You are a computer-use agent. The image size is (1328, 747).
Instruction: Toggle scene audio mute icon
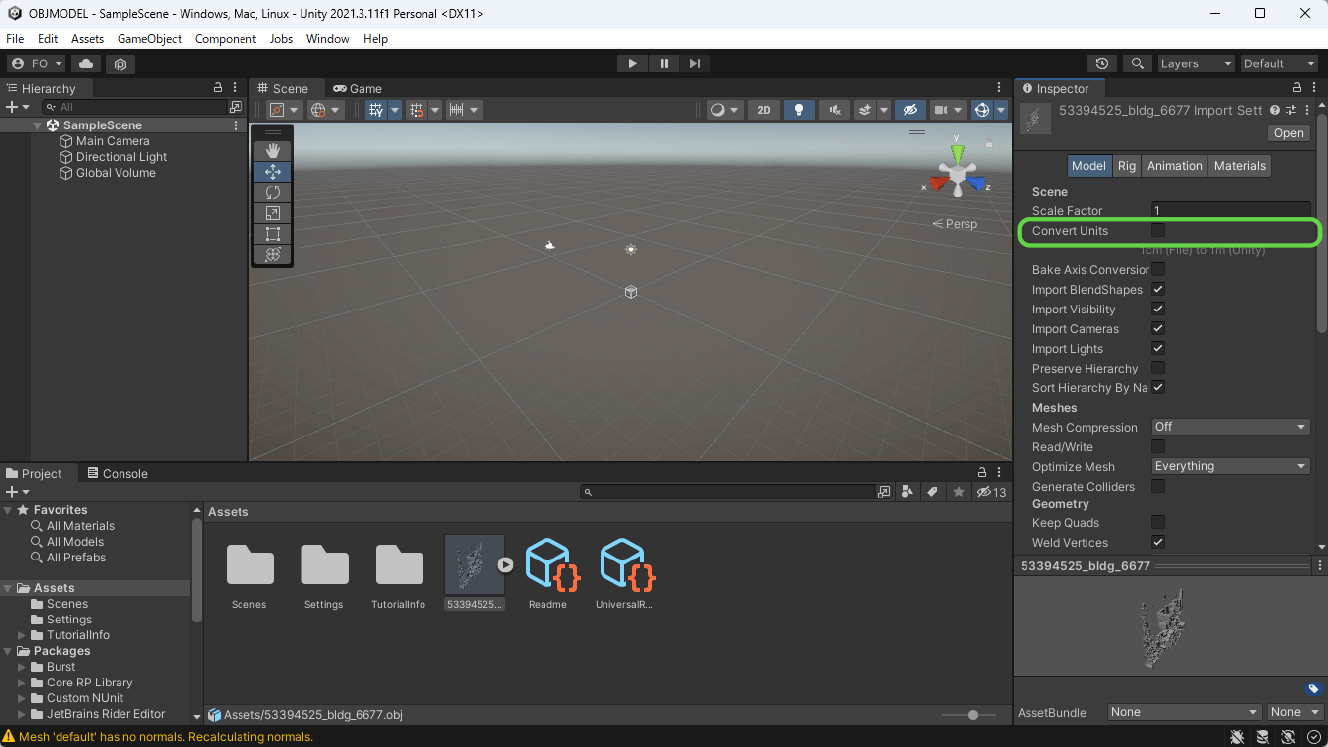pyautogui.click(x=834, y=110)
